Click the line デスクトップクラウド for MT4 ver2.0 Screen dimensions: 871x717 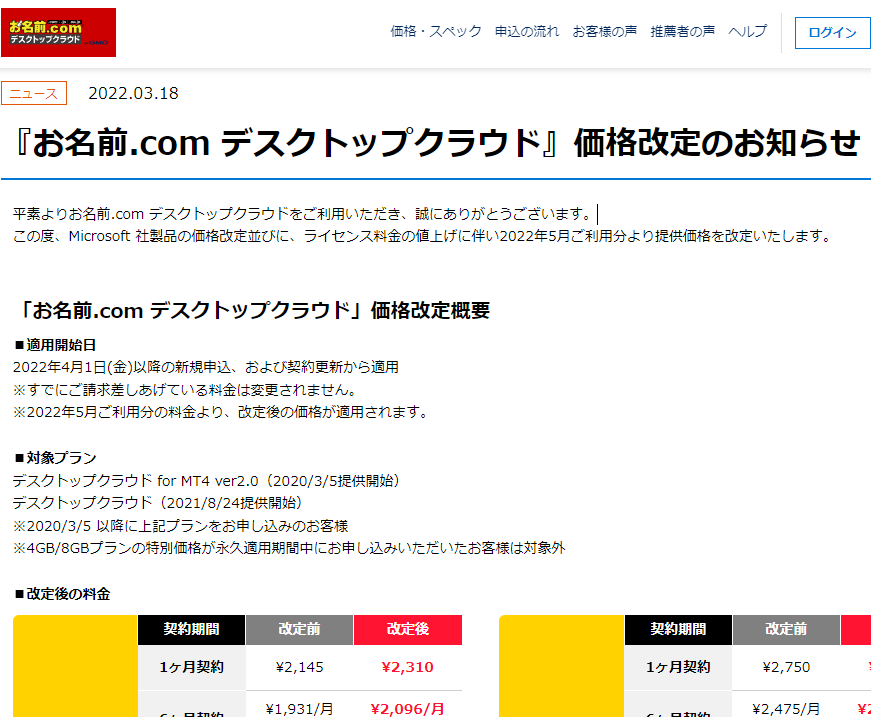coord(207,480)
